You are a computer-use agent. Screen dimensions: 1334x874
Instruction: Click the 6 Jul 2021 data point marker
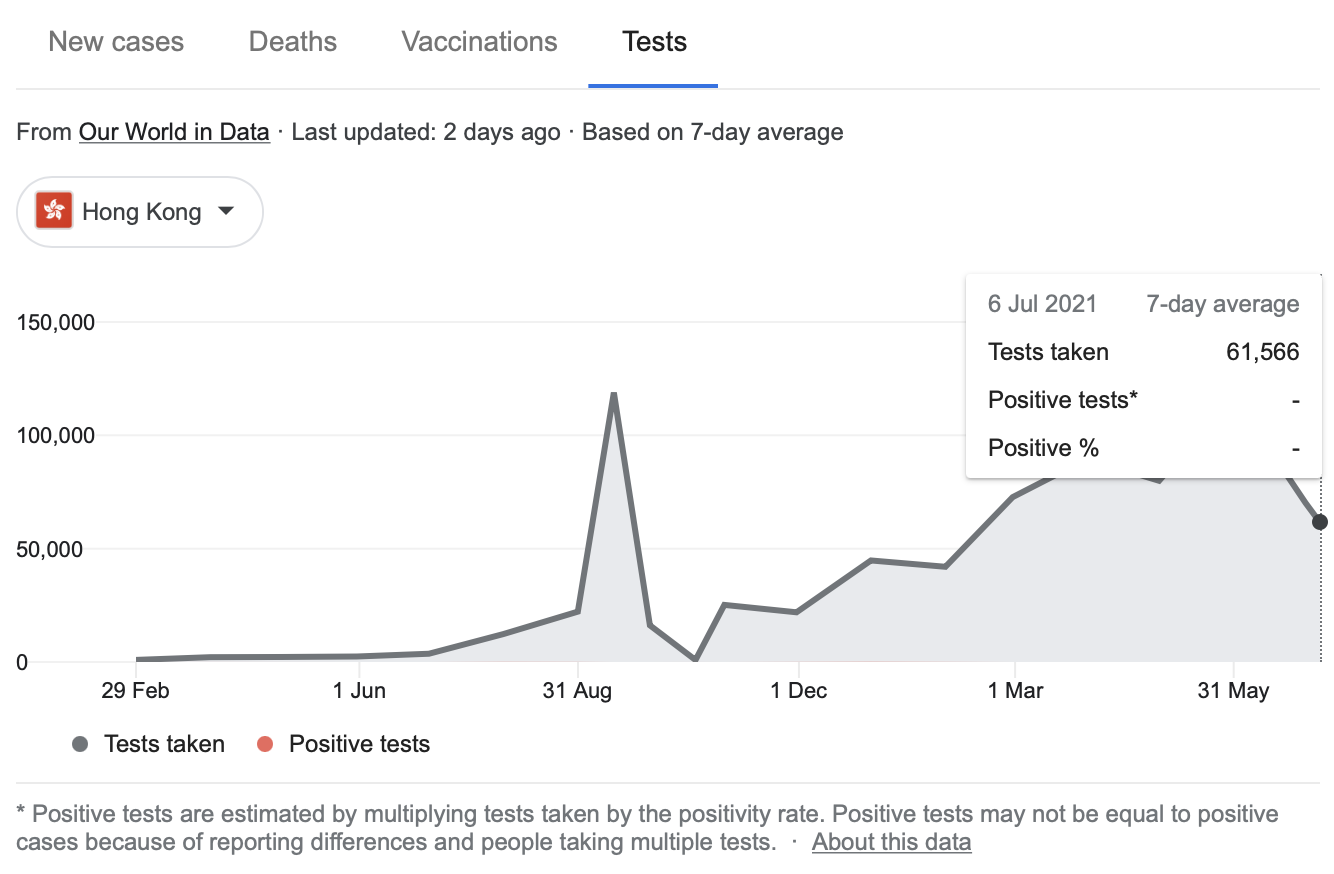(x=1320, y=522)
